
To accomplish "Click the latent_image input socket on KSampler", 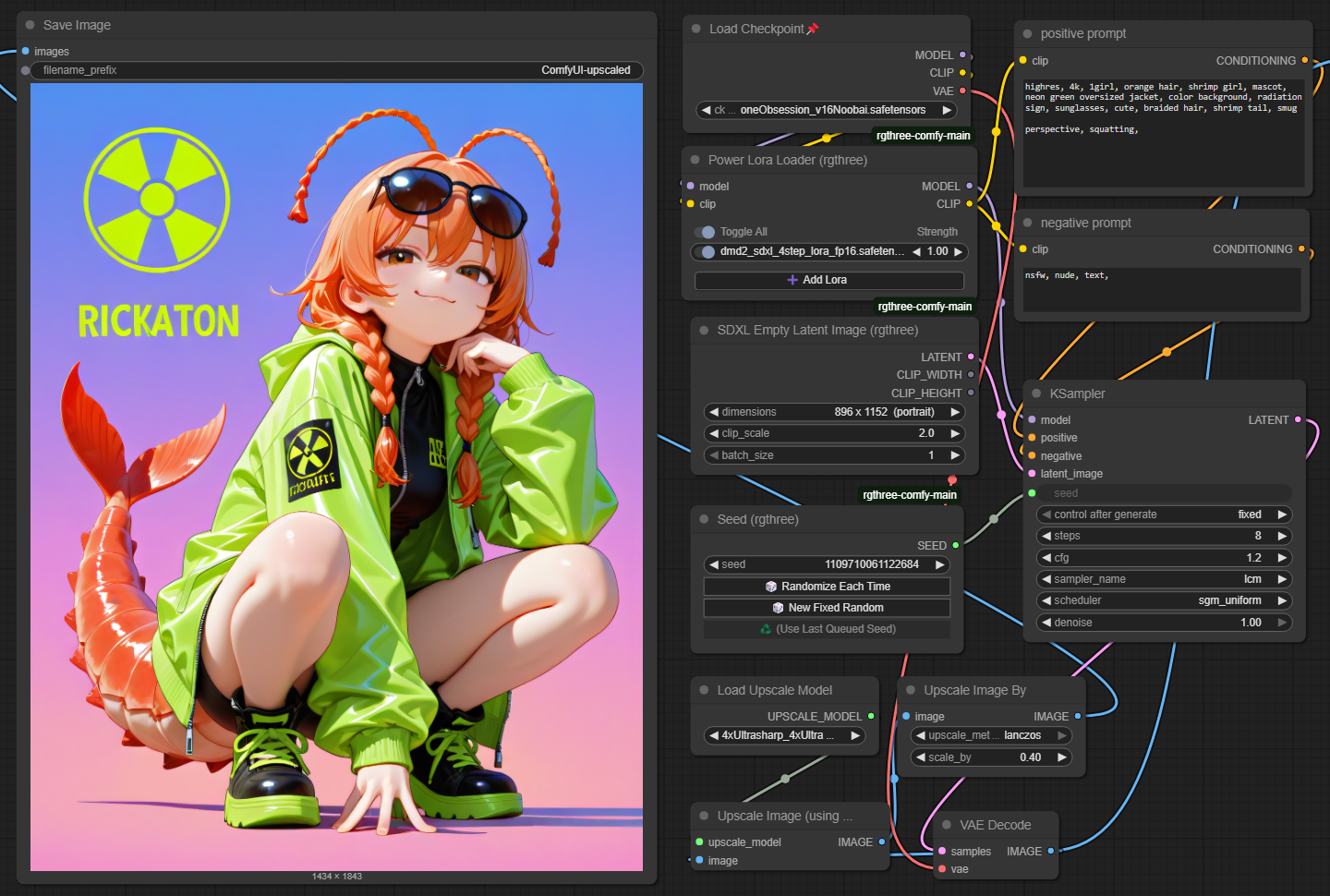I will pos(1033,474).
